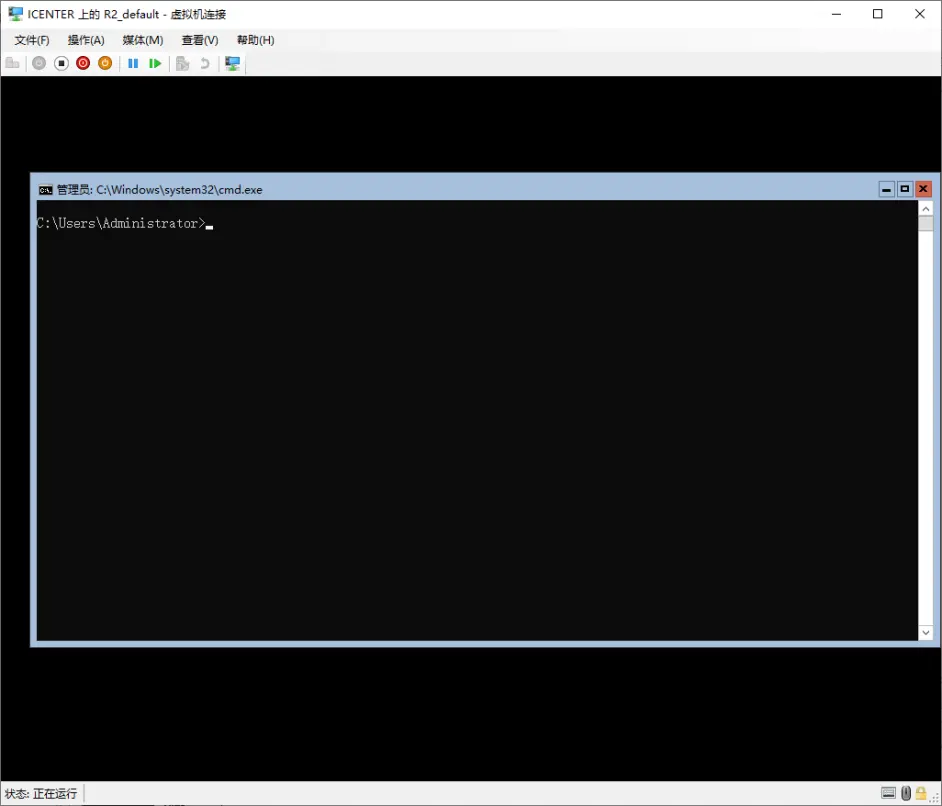The image size is (942, 806).
Task: Save VM state with the orange icon
Action: point(105,63)
